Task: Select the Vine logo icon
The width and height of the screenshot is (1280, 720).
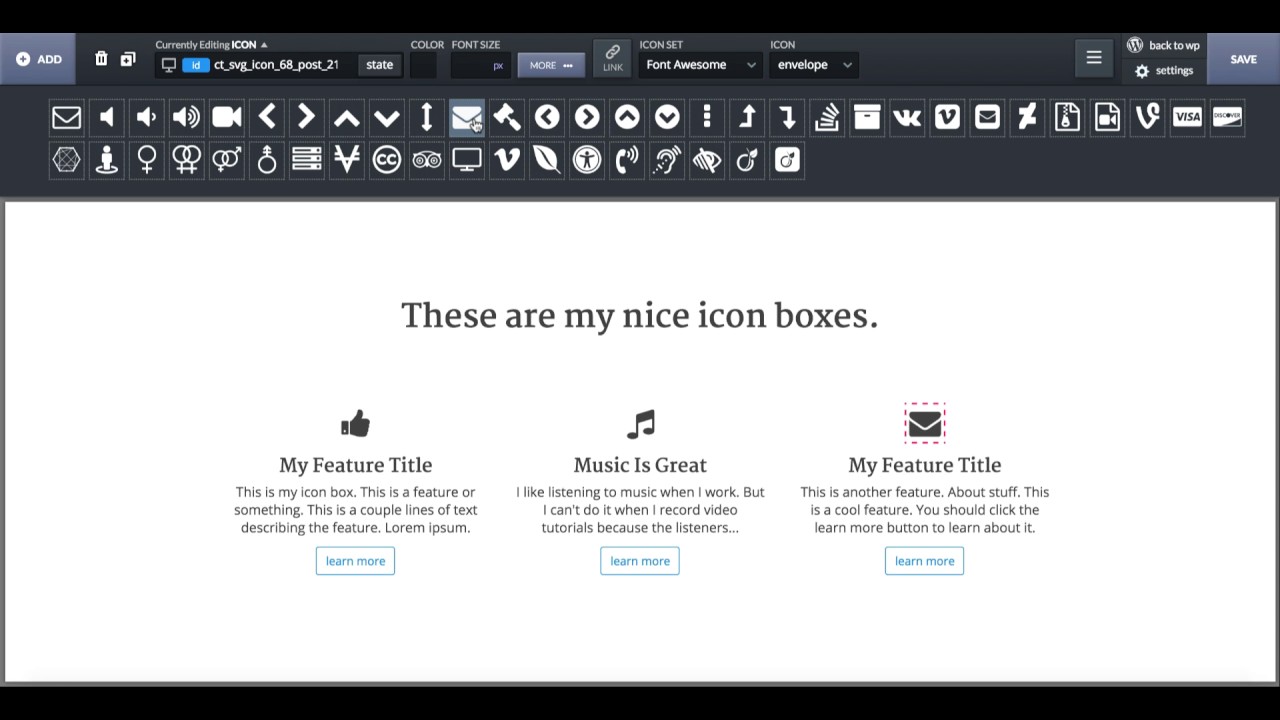Action: [x=1146, y=118]
